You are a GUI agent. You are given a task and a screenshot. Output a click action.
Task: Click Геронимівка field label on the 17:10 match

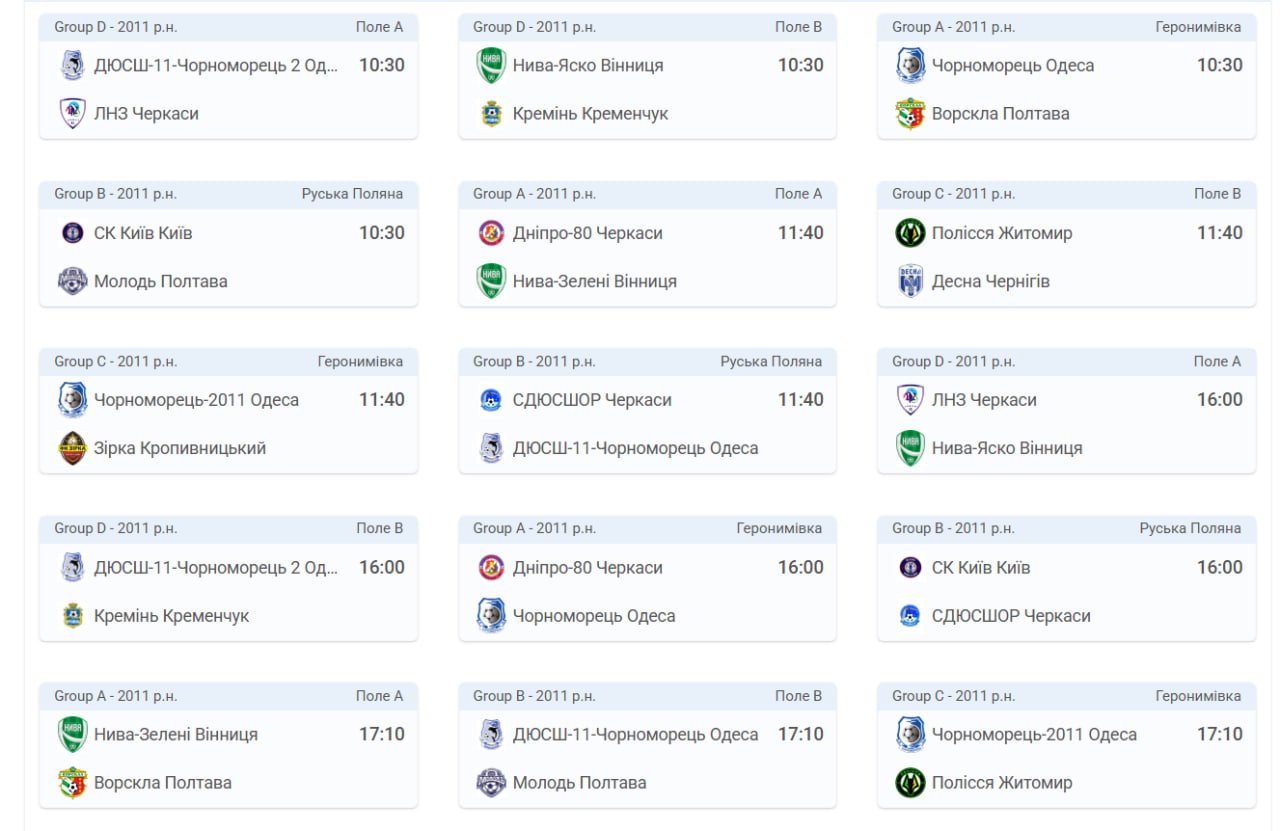click(1198, 696)
